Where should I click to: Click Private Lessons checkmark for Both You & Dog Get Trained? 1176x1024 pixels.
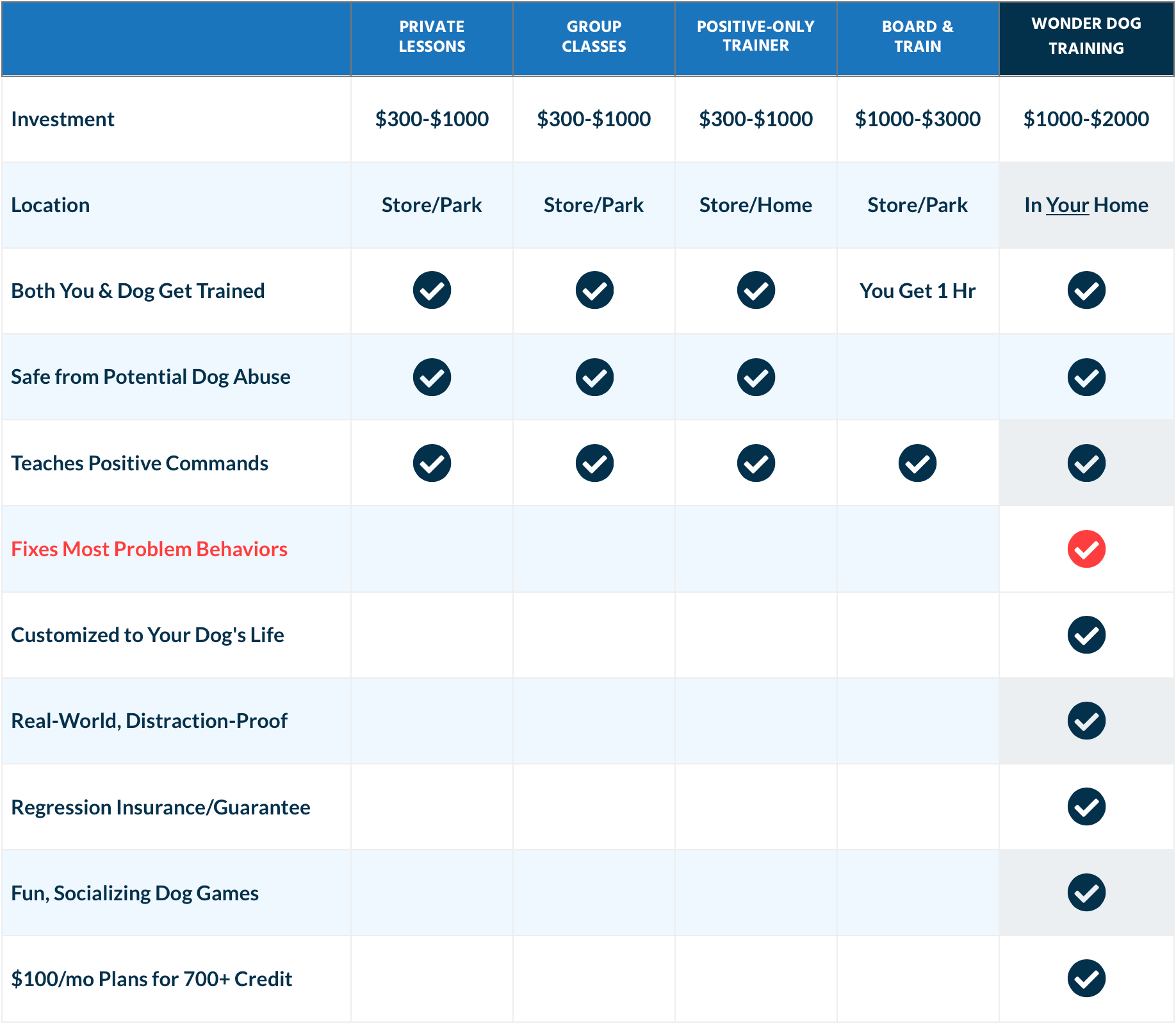click(x=432, y=290)
